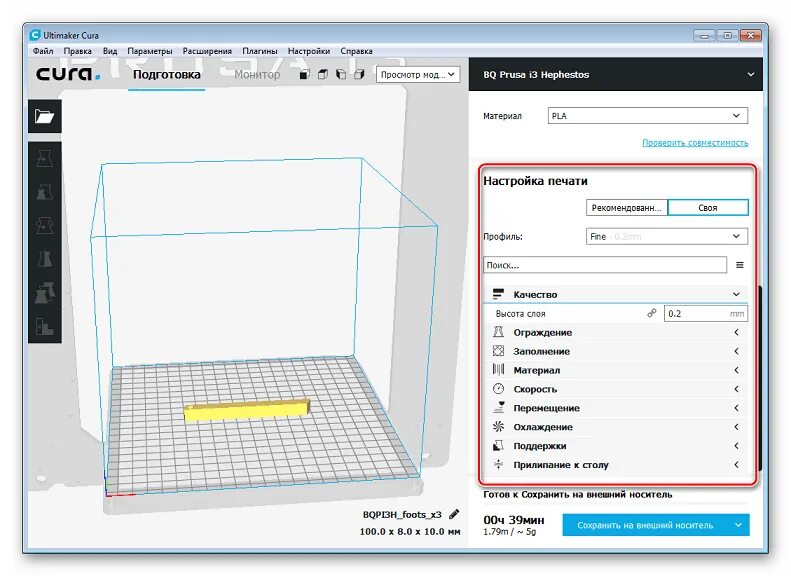Viewport: 791px width, 576px height.
Task: Switch camera to front view cube icon
Action: tap(304, 75)
